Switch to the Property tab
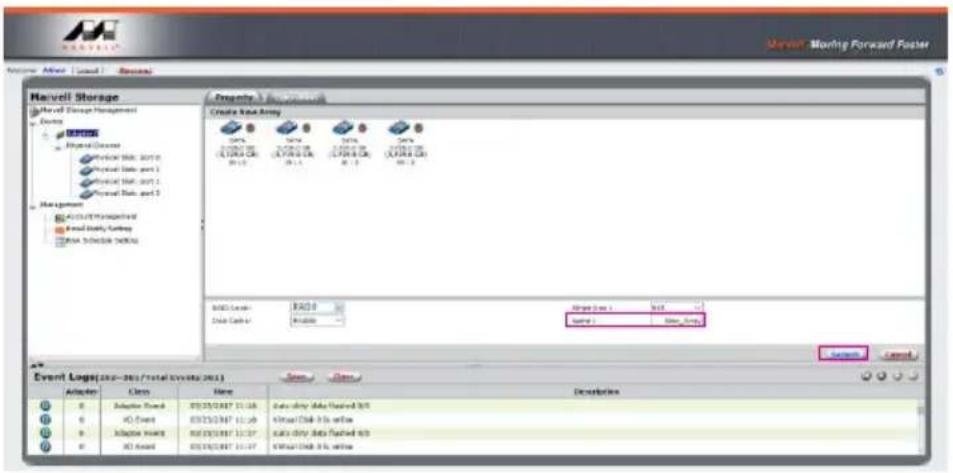 tap(234, 98)
